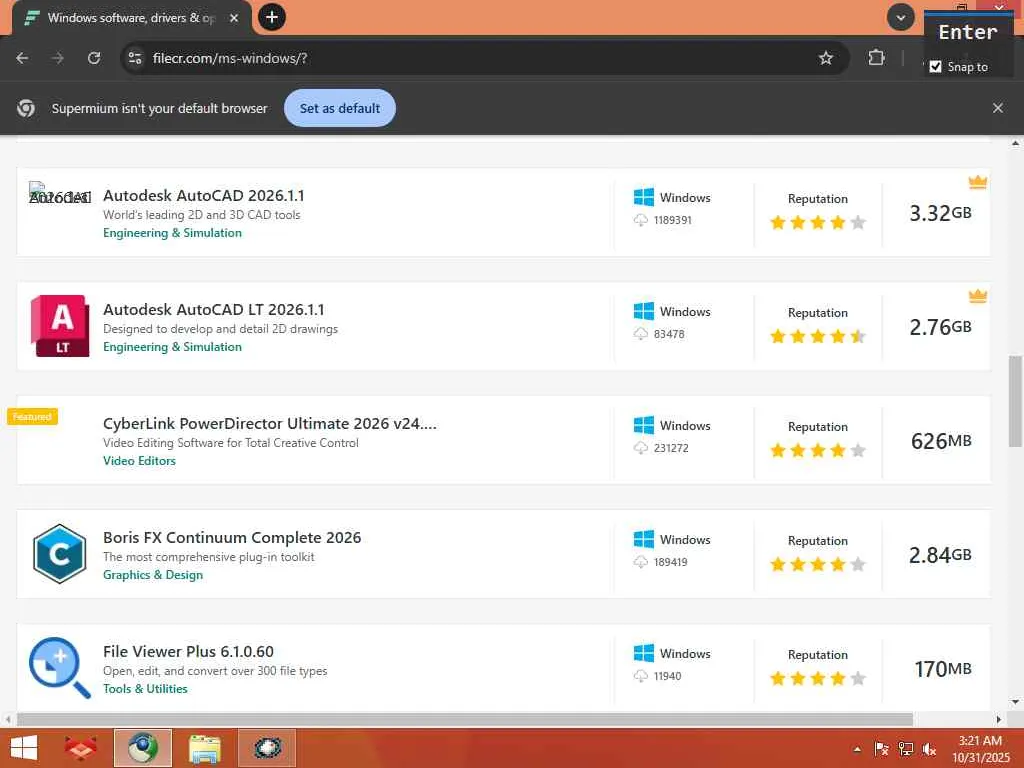Click the File Viewer Plus magnifier icon

(x=59, y=667)
